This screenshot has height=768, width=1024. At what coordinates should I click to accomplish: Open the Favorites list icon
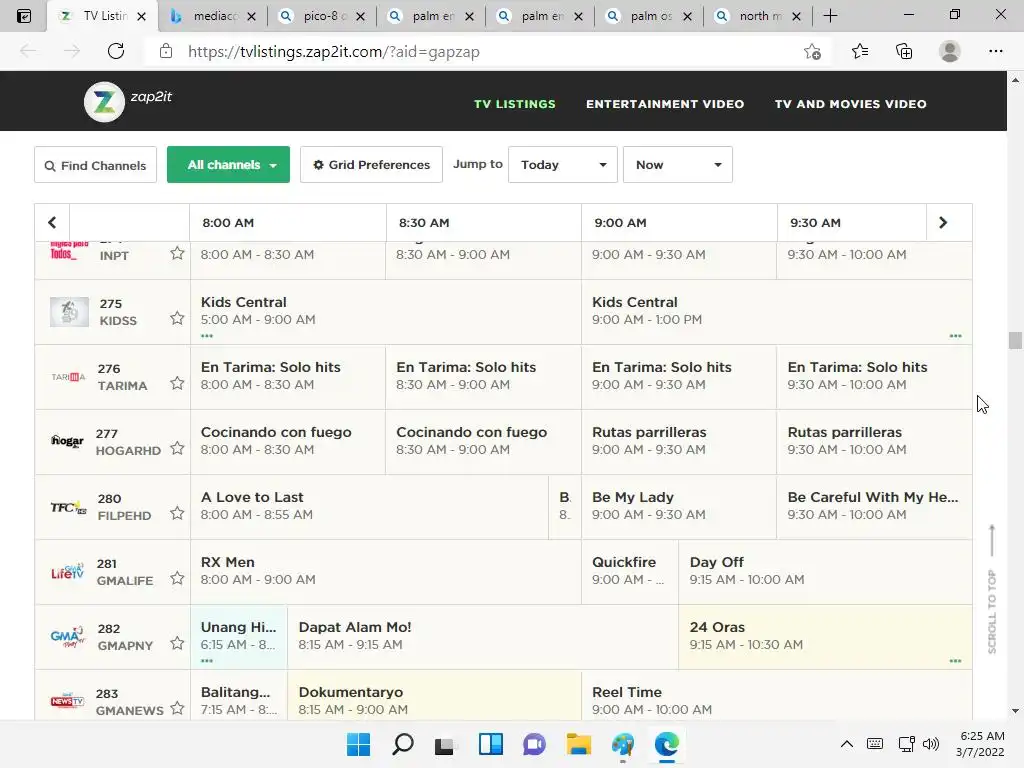(860, 51)
